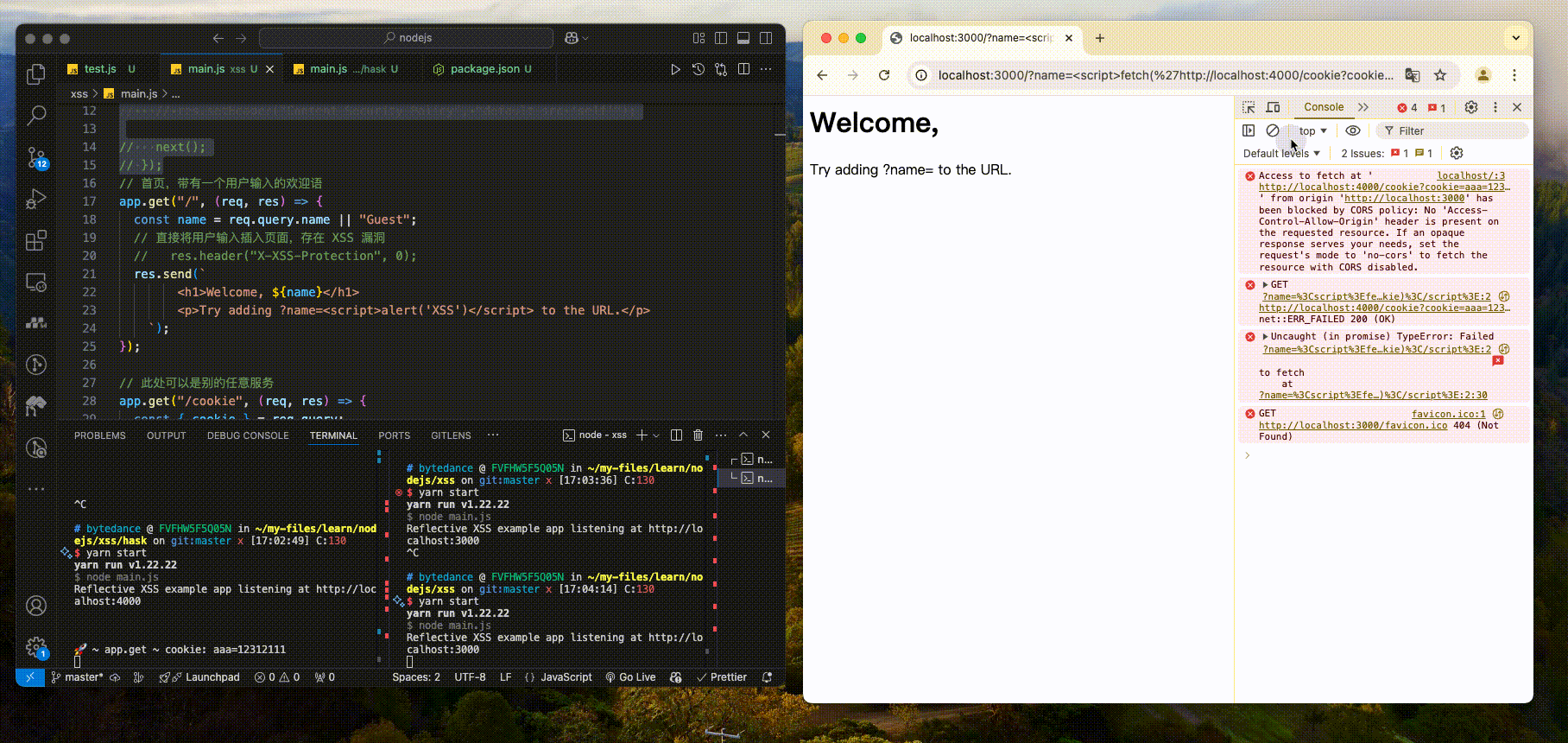Split the editor right
Viewport: 1568px width, 743px height.
tap(743, 69)
